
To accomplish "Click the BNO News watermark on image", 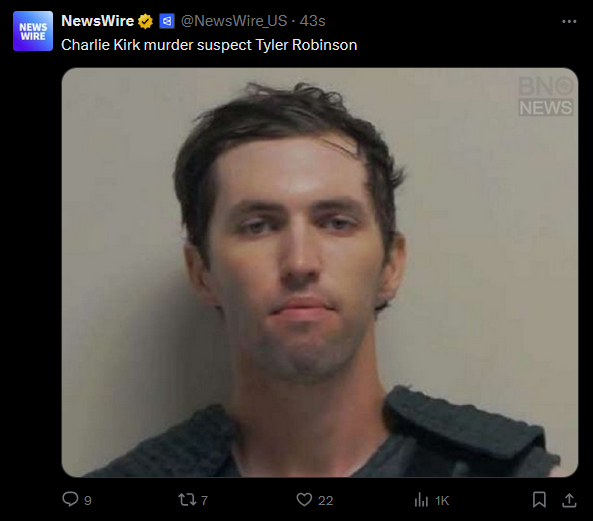I will [x=546, y=96].
